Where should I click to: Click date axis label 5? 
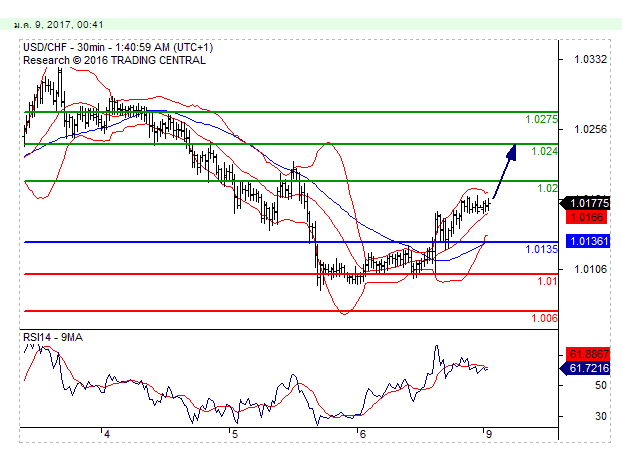click(x=234, y=434)
